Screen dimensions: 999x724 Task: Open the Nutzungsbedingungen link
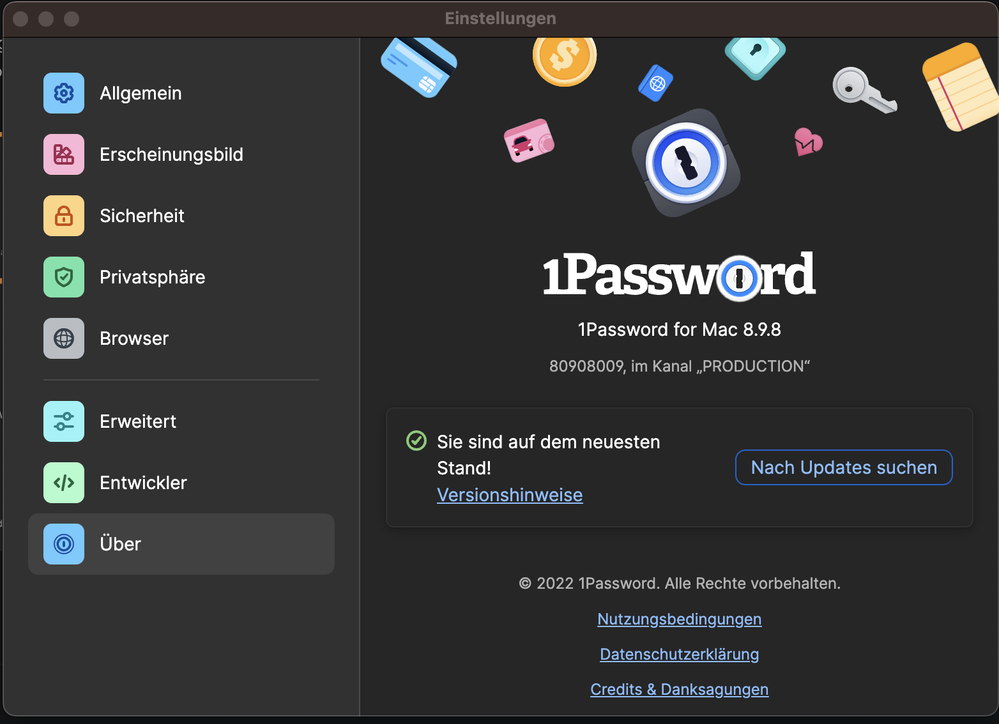click(679, 619)
